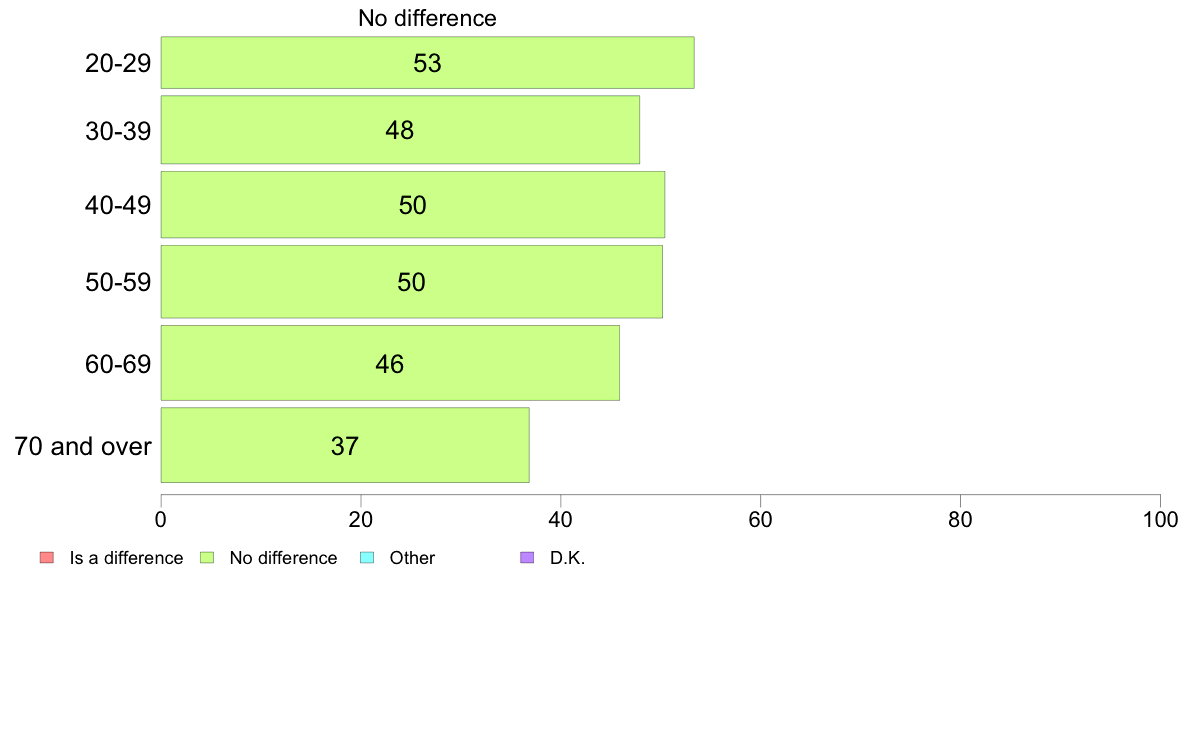Click the 'No difference' chart title
Image resolution: width=1188 pixels, height=736 pixels.
coord(427,18)
